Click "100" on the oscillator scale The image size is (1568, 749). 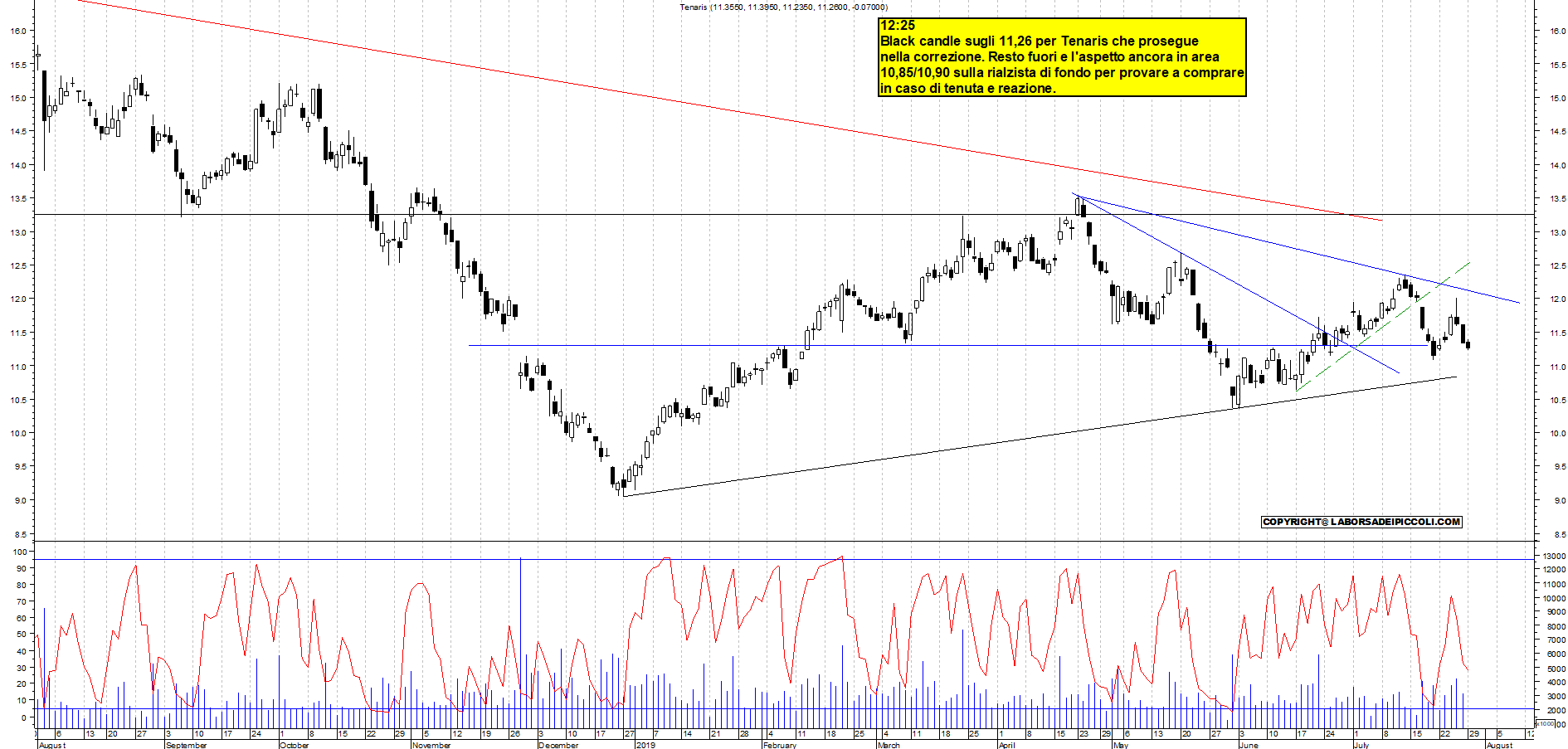click(19, 552)
